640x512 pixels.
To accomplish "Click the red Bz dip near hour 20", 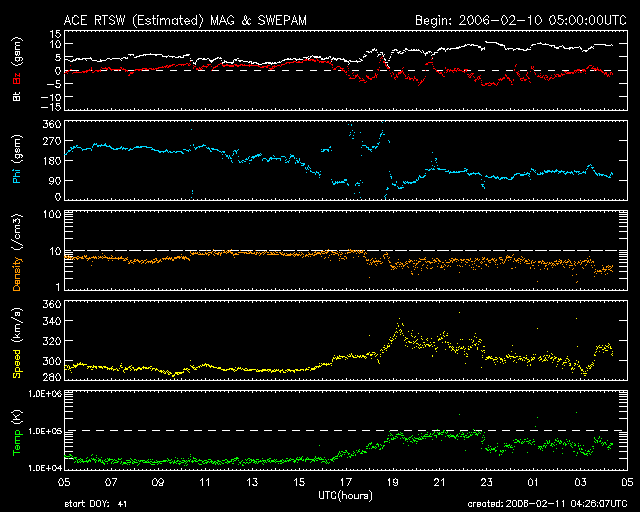I will (x=419, y=84).
